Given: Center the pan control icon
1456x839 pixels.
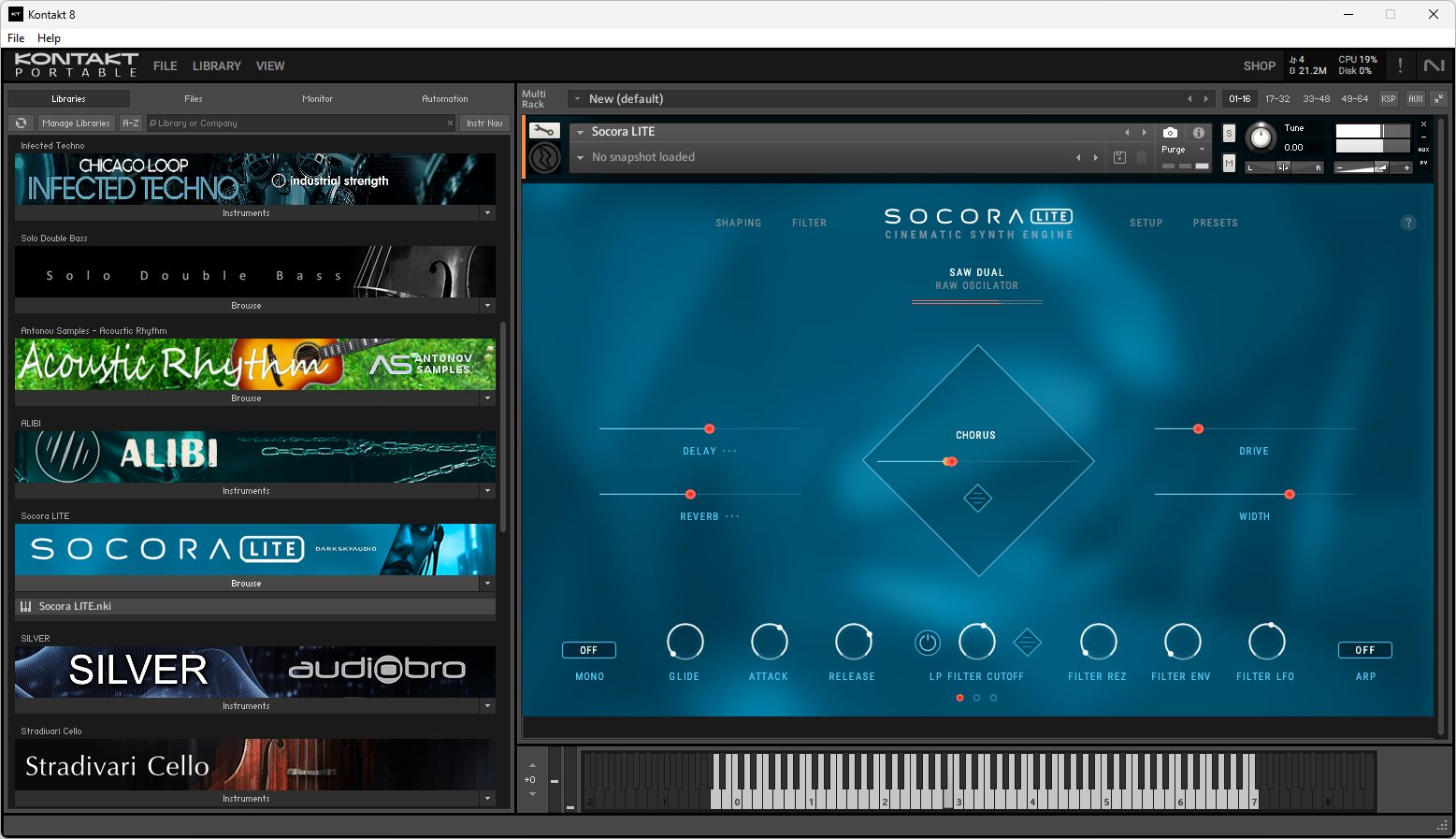Looking at the screenshot, I should click(x=1283, y=167).
